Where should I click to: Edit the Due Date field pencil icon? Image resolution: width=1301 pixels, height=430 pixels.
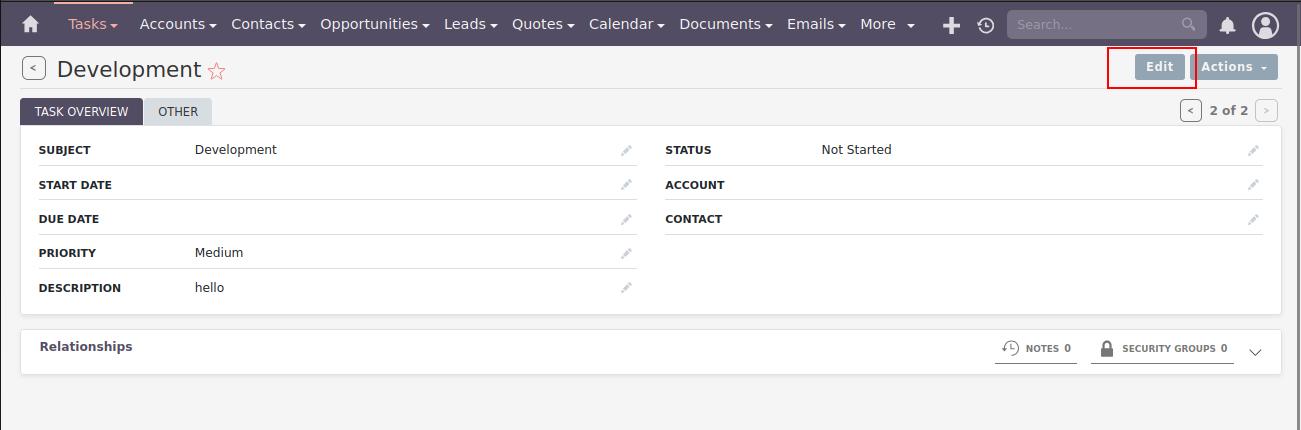coord(626,219)
